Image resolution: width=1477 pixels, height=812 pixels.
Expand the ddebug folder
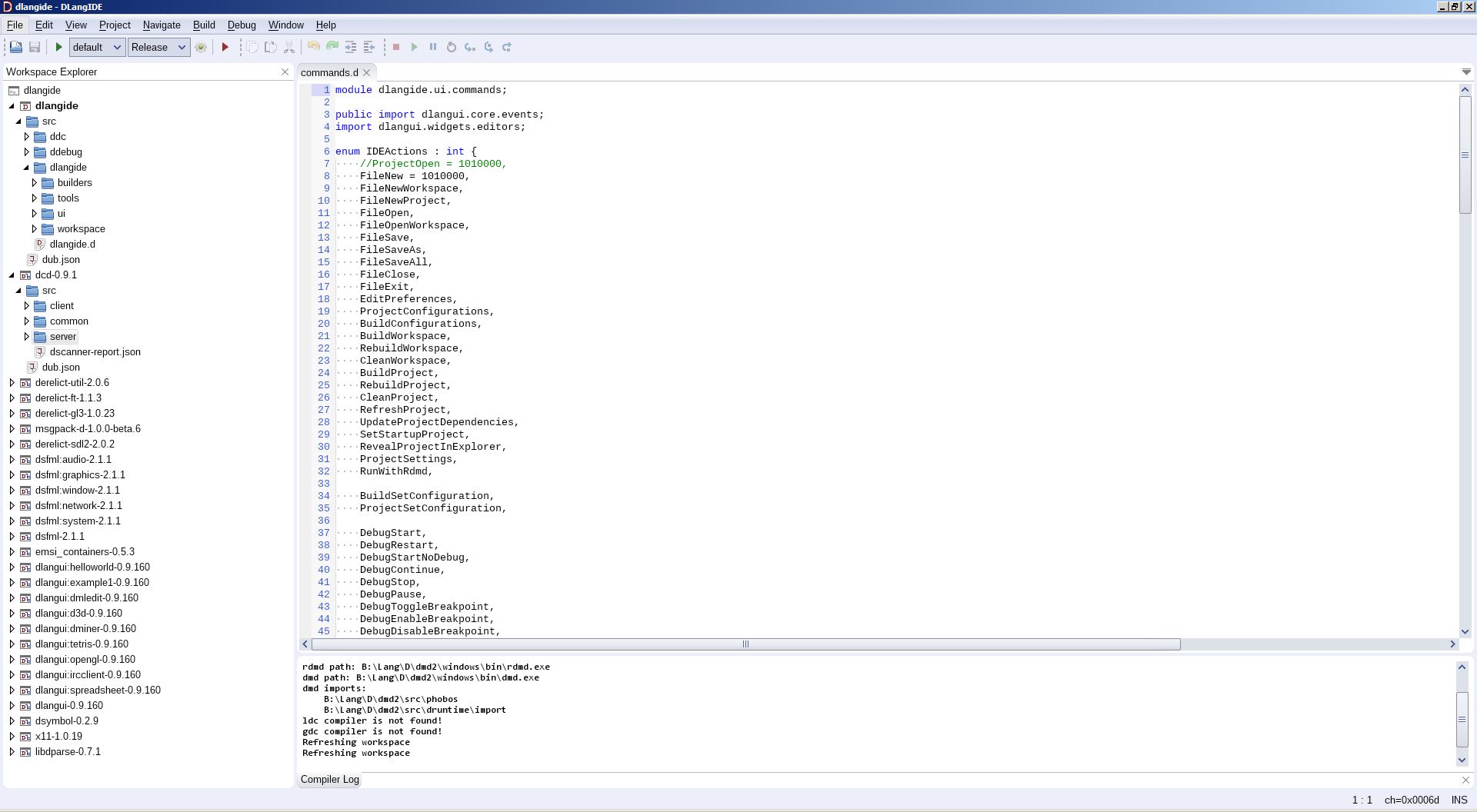(x=27, y=151)
